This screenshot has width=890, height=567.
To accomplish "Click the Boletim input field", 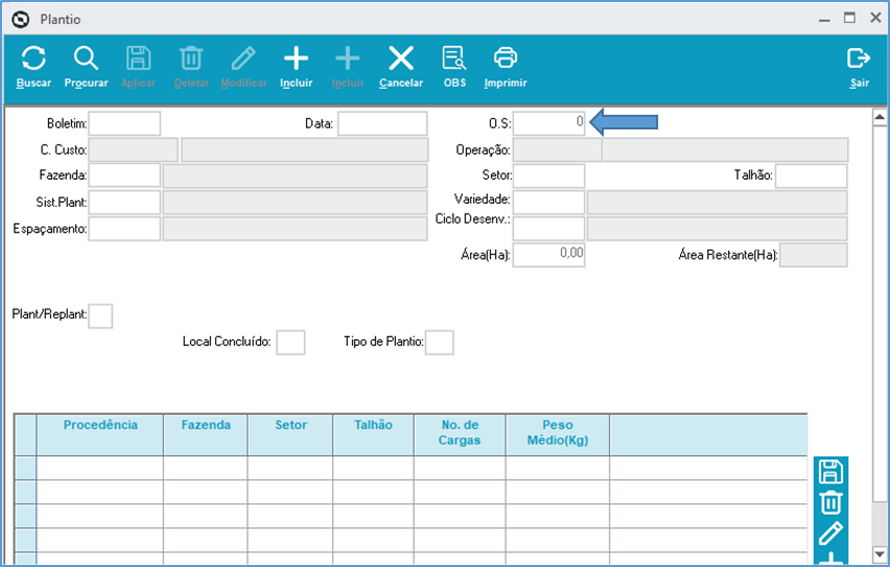I will click(124, 124).
